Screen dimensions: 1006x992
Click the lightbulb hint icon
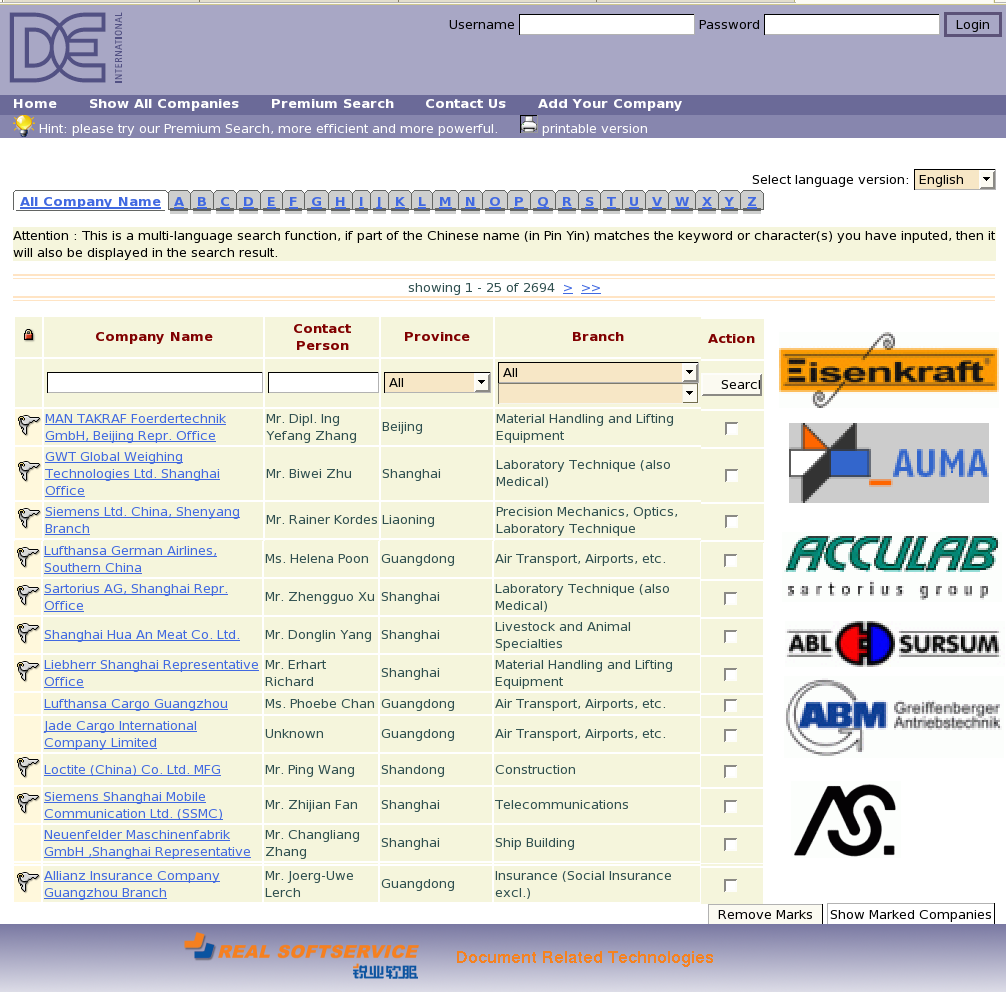point(23,126)
